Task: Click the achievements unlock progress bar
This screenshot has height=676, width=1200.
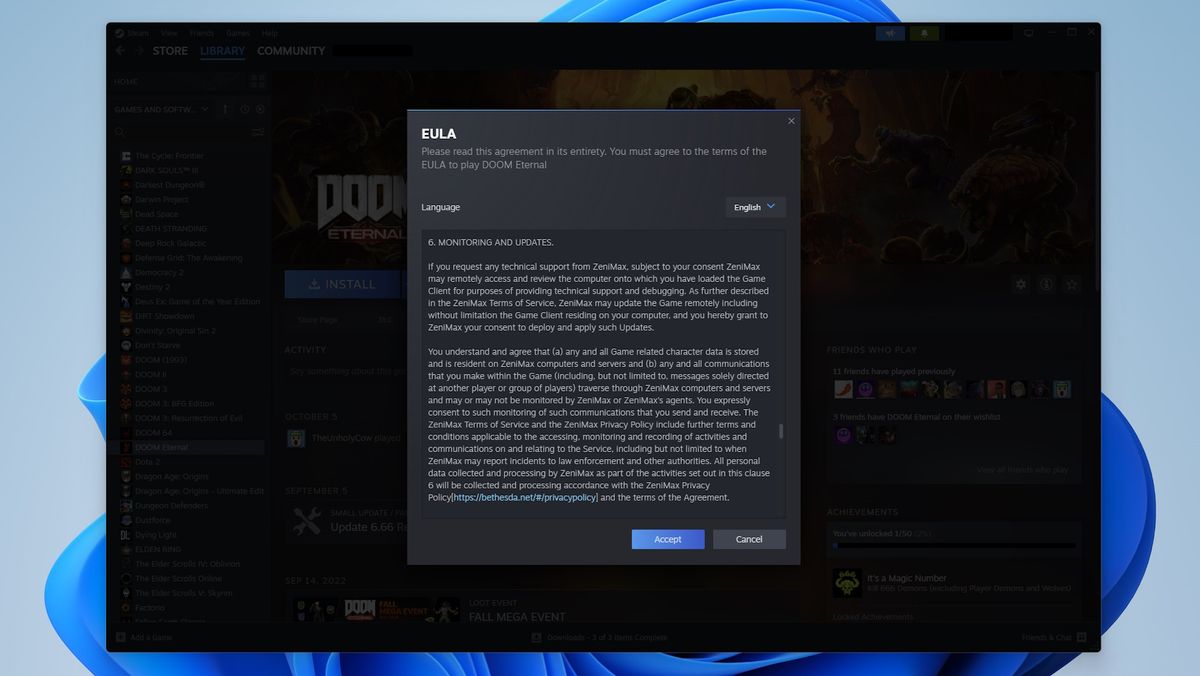Action: (953, 547)
